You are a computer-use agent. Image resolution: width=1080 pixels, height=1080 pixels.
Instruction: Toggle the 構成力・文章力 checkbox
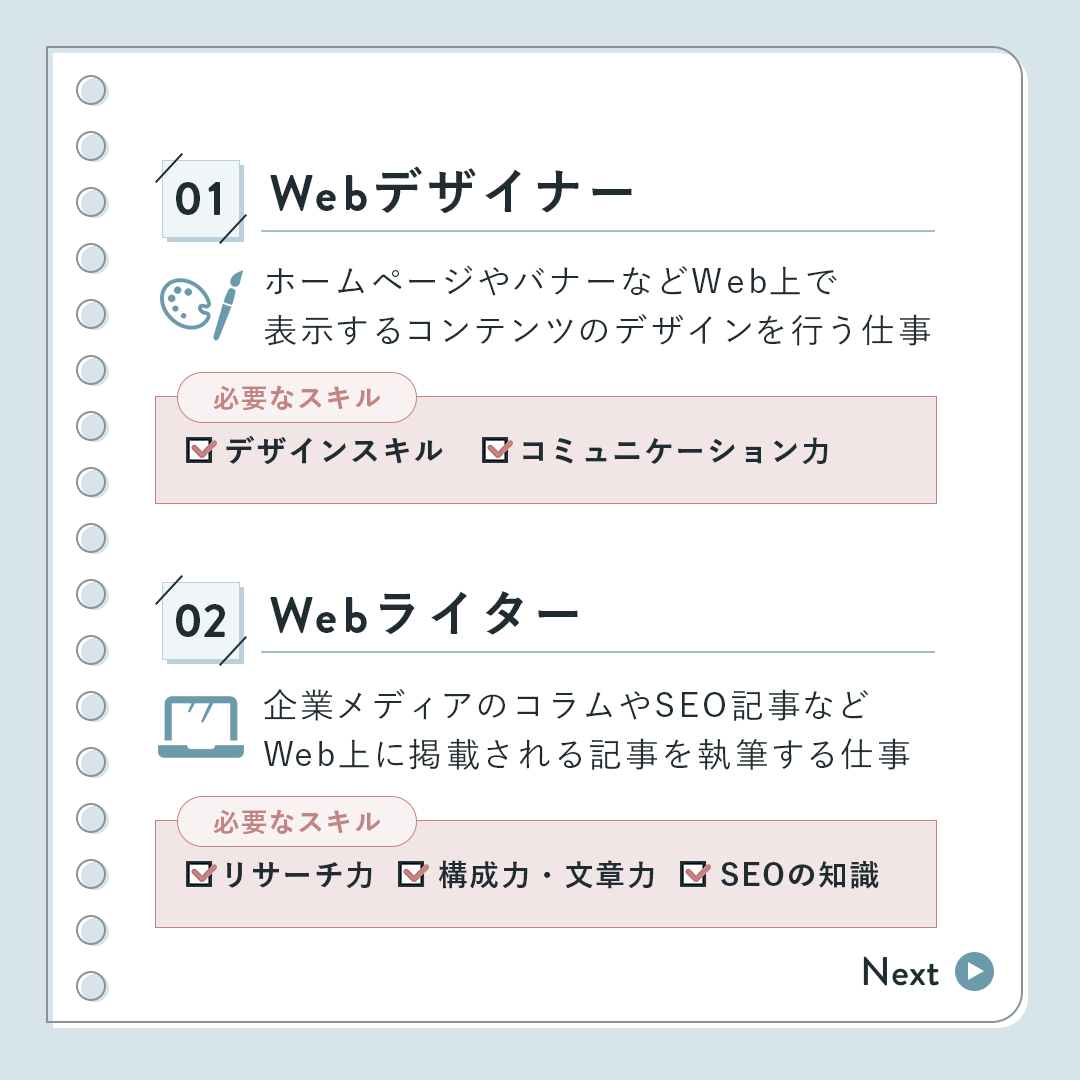point(412,874)
